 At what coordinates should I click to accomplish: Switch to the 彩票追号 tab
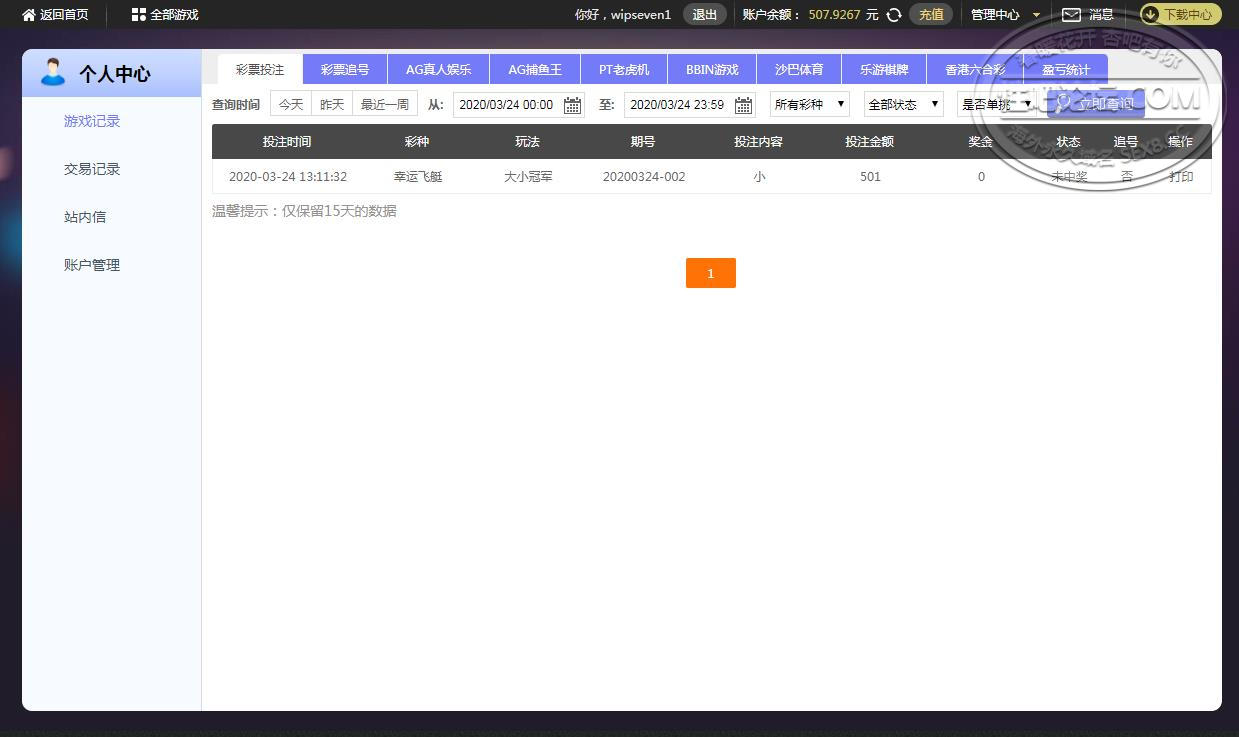click(345, 70)
